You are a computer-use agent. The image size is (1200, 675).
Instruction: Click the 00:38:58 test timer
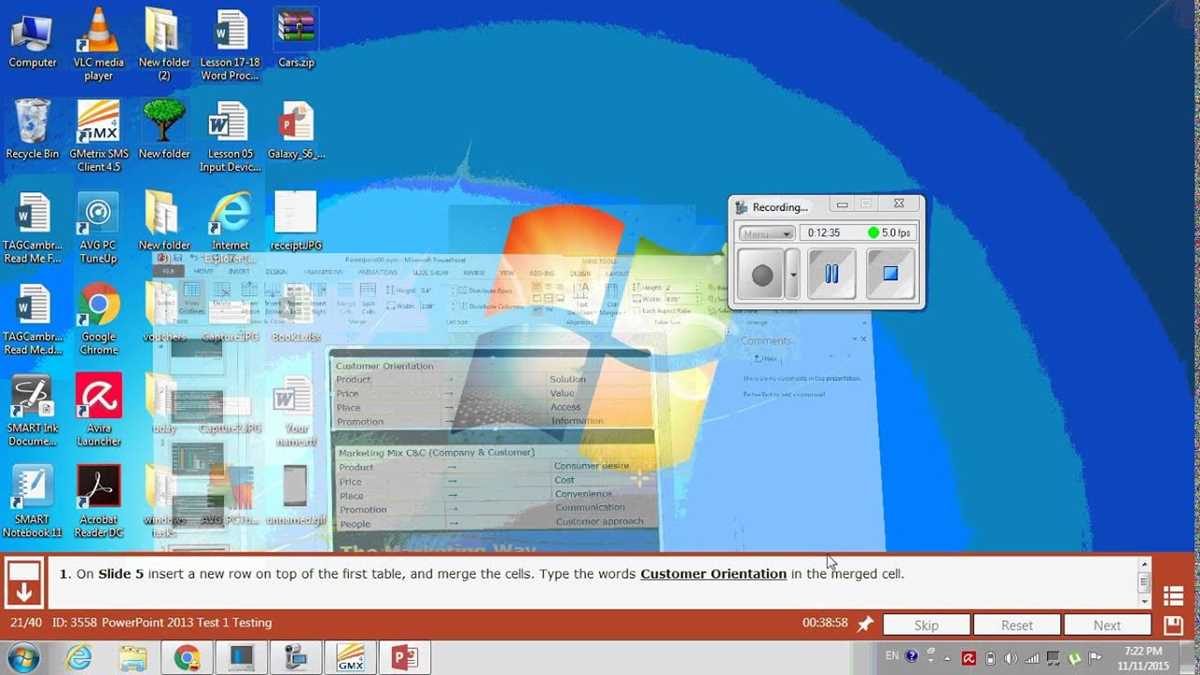click(x=825, y=623)
